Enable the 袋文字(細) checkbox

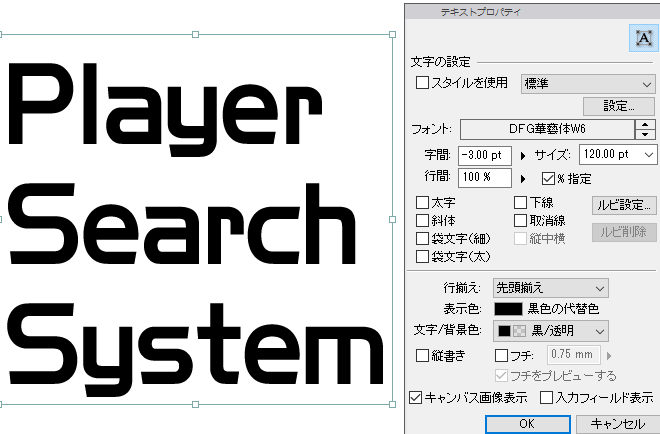(422, 239)
